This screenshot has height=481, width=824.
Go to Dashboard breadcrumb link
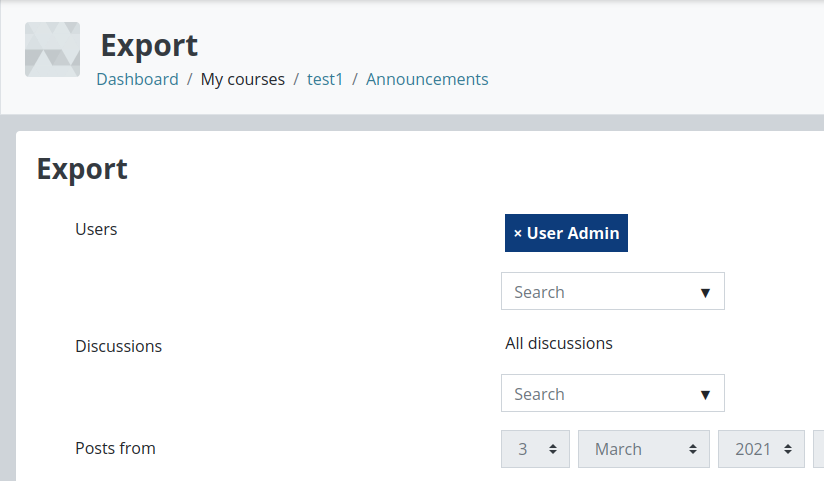[x=138, y=79]
